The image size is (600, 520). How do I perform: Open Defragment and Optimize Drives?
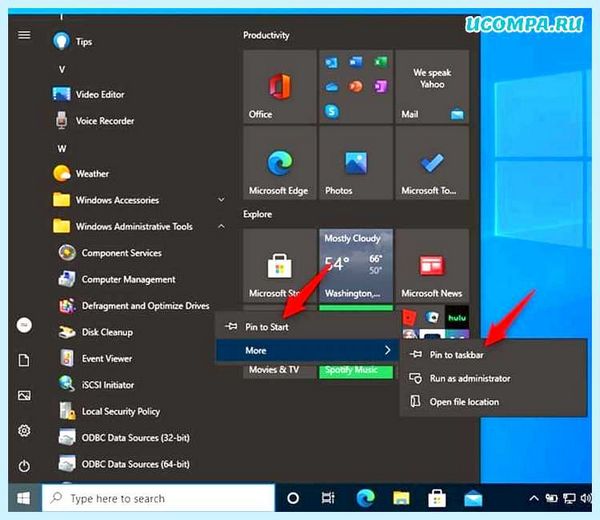(x=134, y=305)
